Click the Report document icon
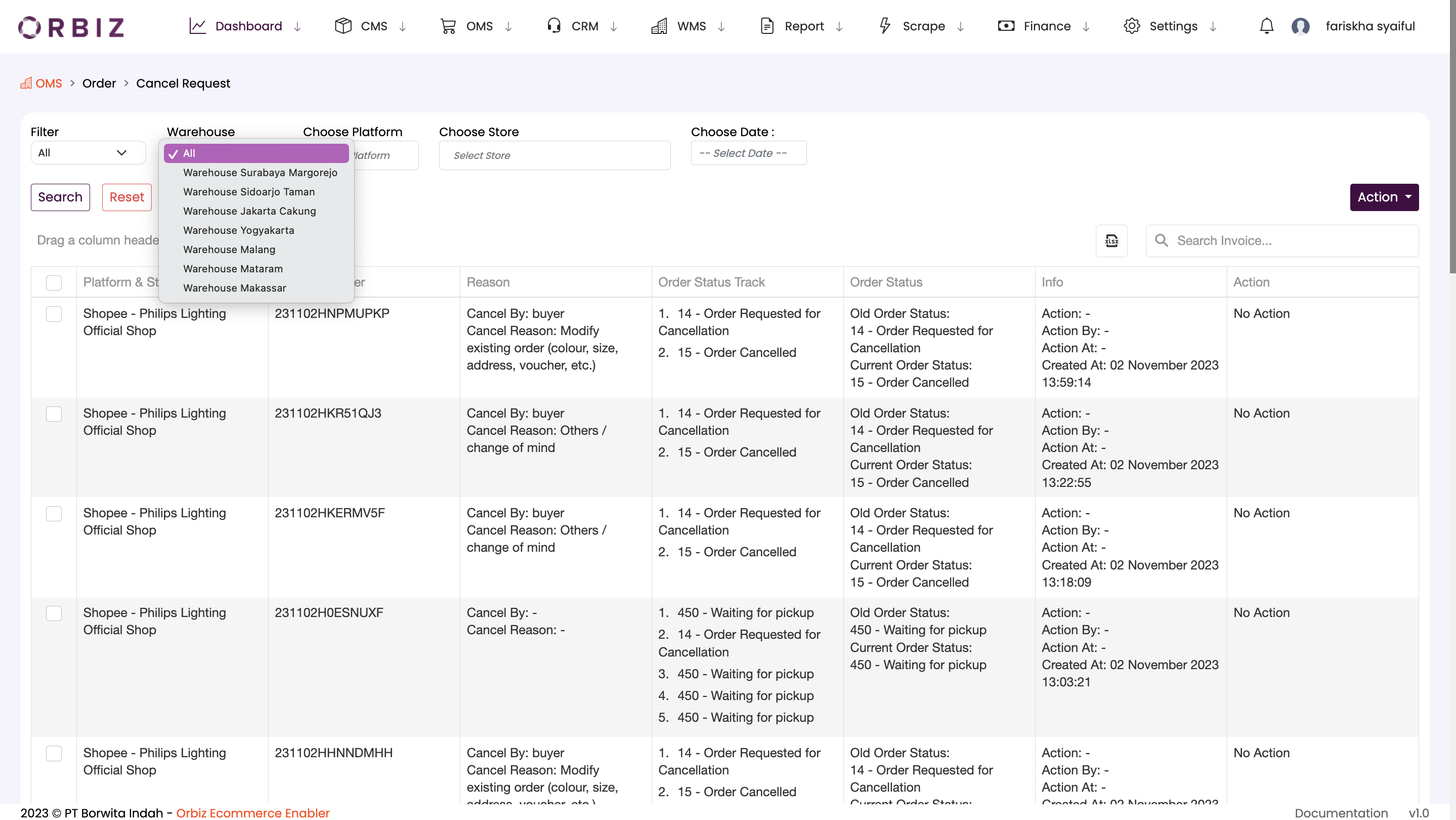Viewport: 1456px width, 820px height. pos(767,26)
